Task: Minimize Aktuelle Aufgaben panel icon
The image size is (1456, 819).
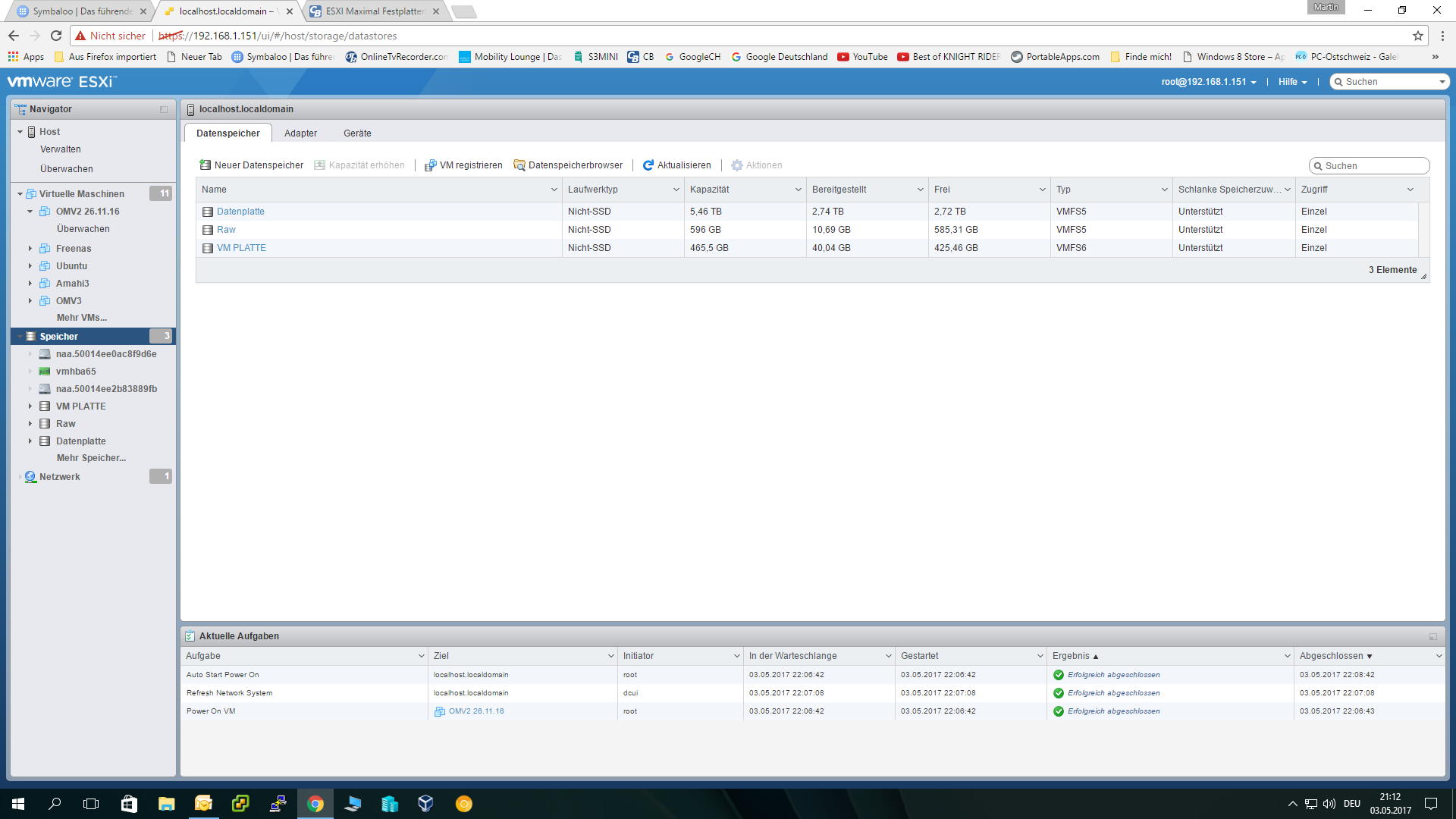Action: tap(1433, 636)
